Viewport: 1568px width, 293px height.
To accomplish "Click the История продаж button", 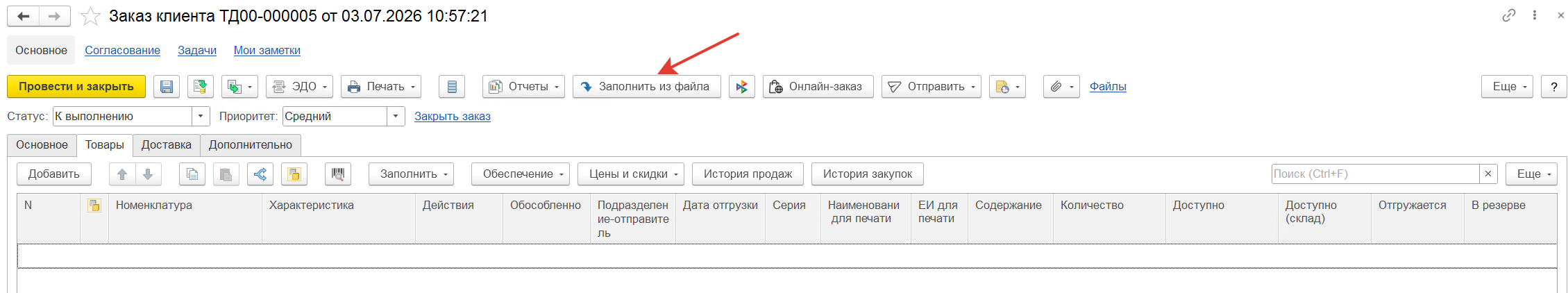I will (x=748, y=174).
